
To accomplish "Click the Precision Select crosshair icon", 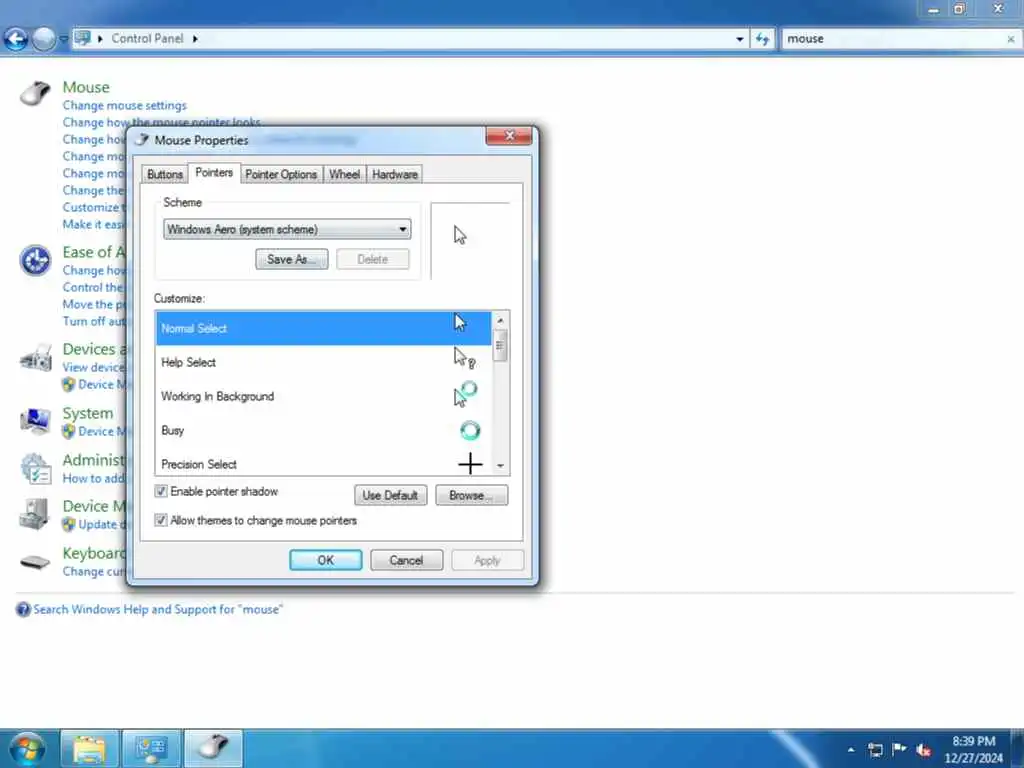I will pos(470,464).
